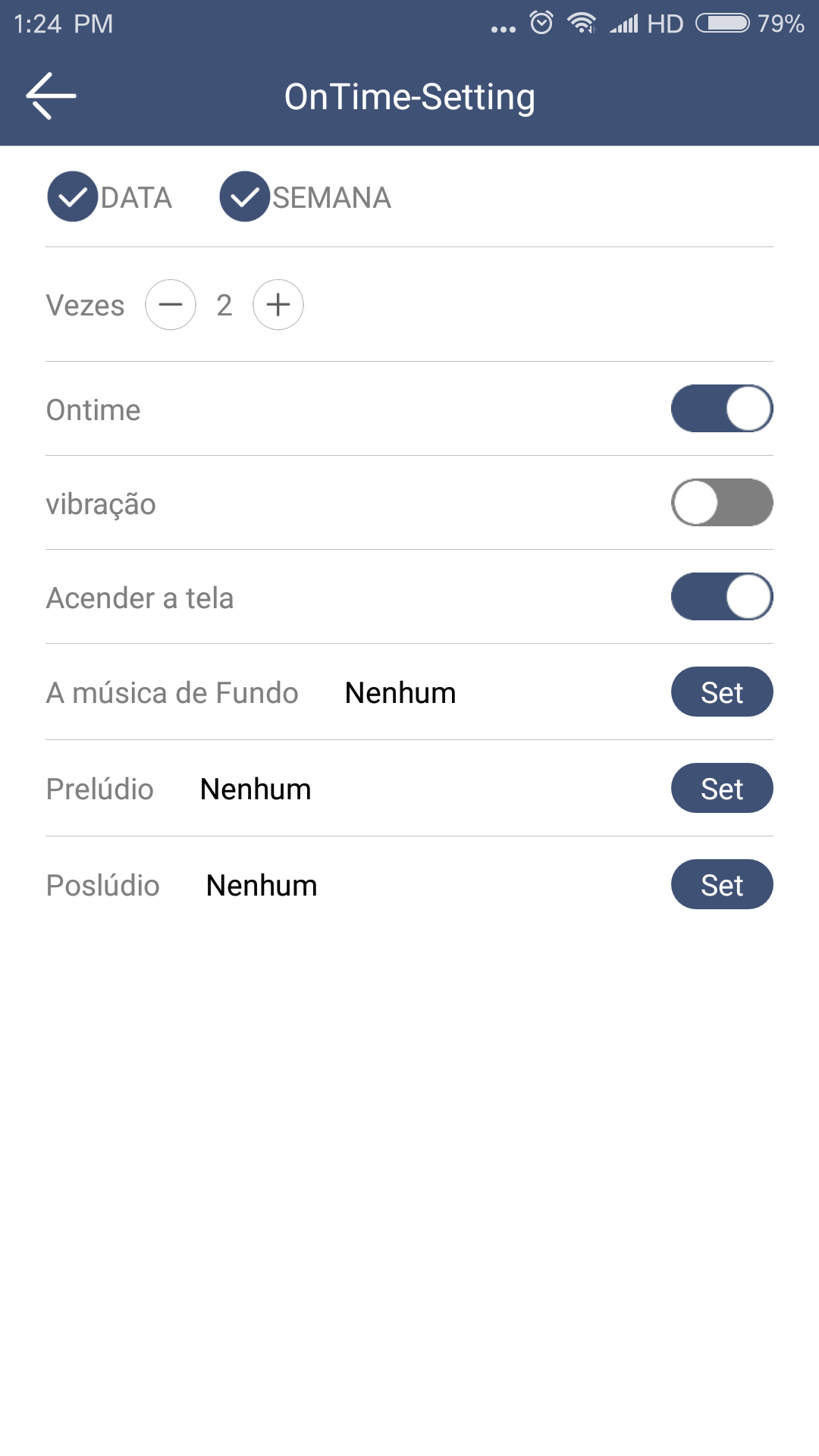Uncheck the DATA checkmark
This screenshot has height=1456, width=819.
(73, 197)
